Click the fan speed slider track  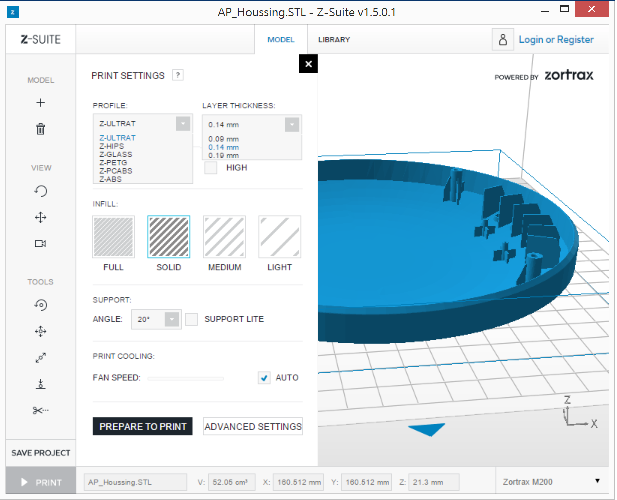click(185, 378)
